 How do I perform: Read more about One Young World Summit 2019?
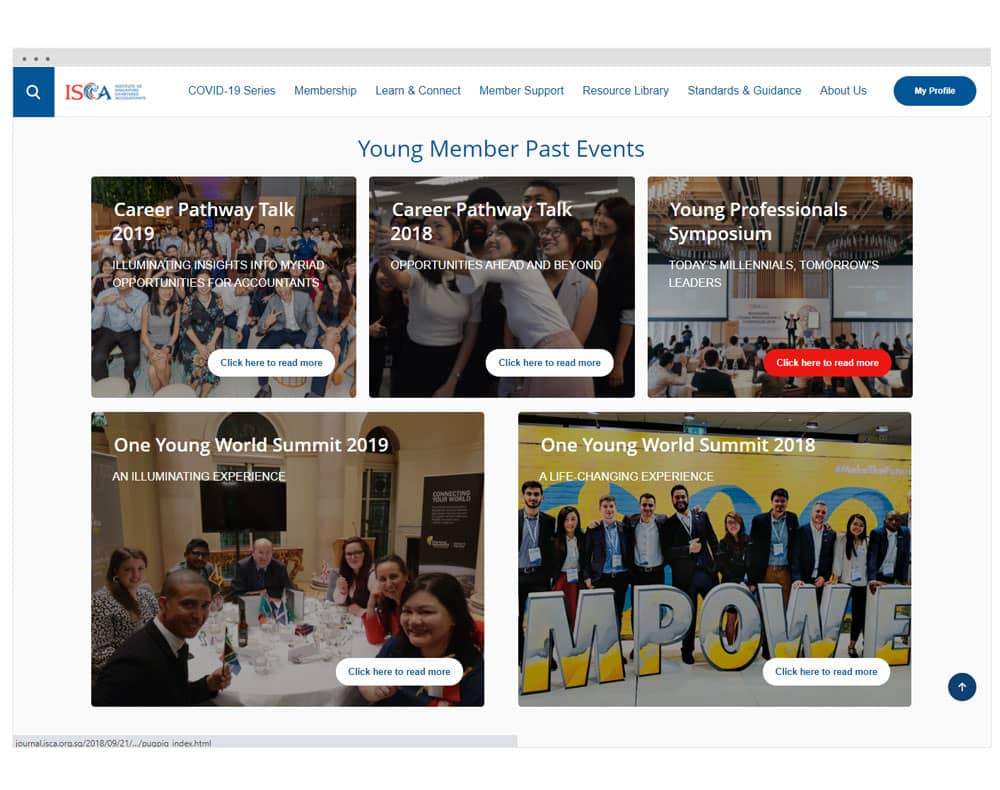[x=399, y=671]
